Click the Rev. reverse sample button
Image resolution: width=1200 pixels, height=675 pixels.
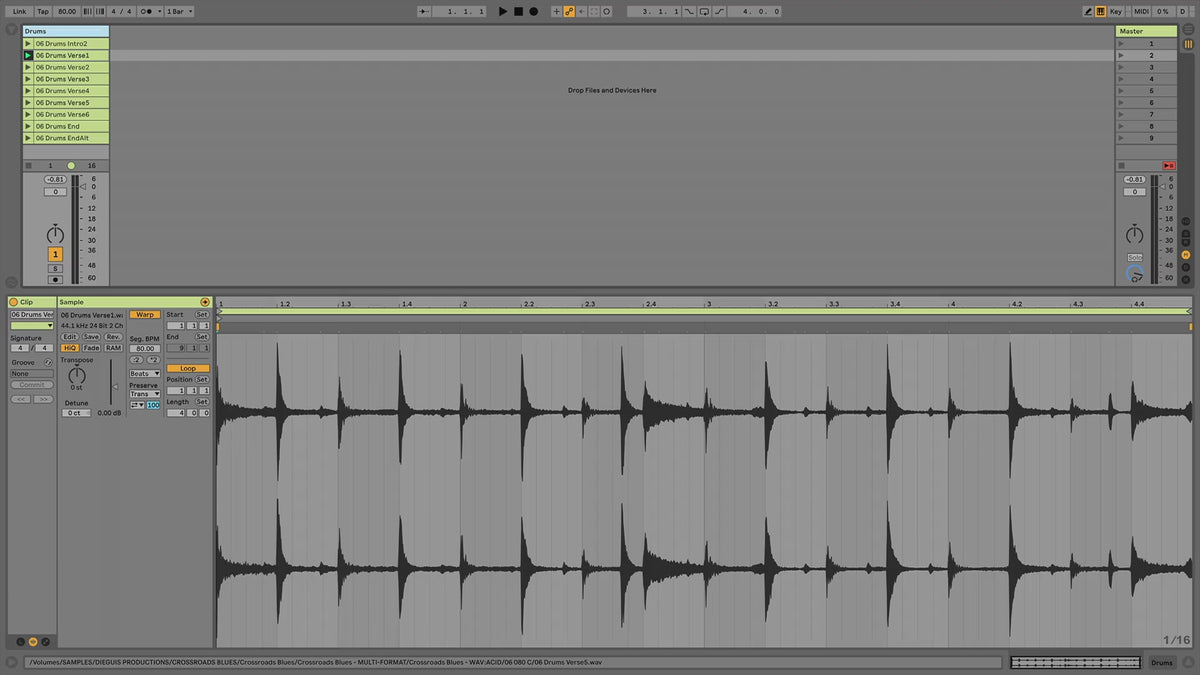coord(113,337)
